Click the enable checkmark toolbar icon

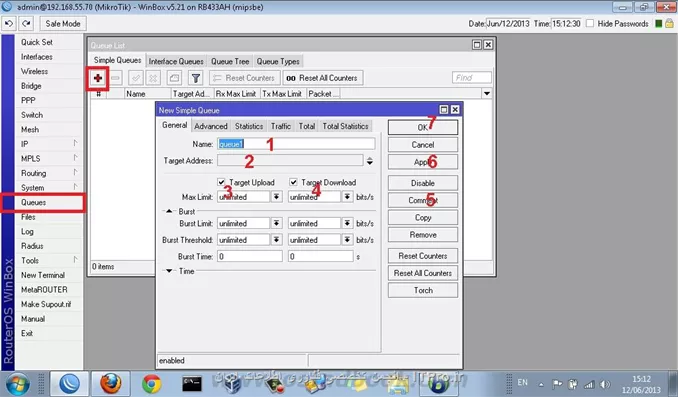pos(136,78)
